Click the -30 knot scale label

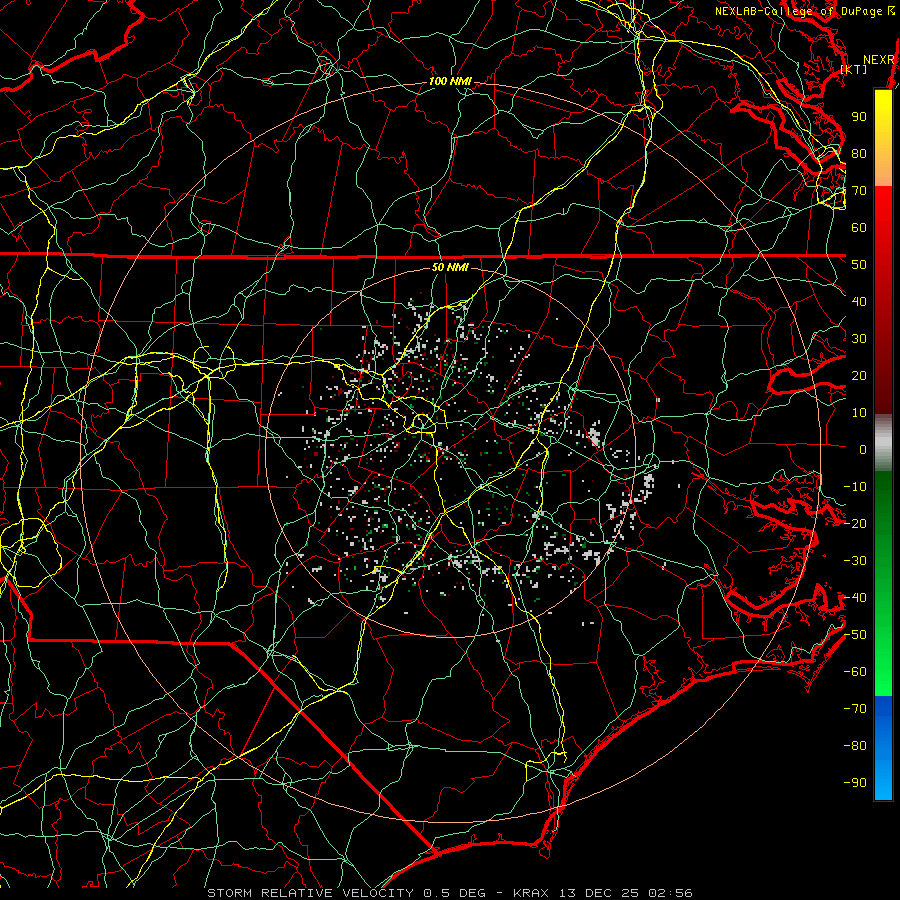click(855, 561)
